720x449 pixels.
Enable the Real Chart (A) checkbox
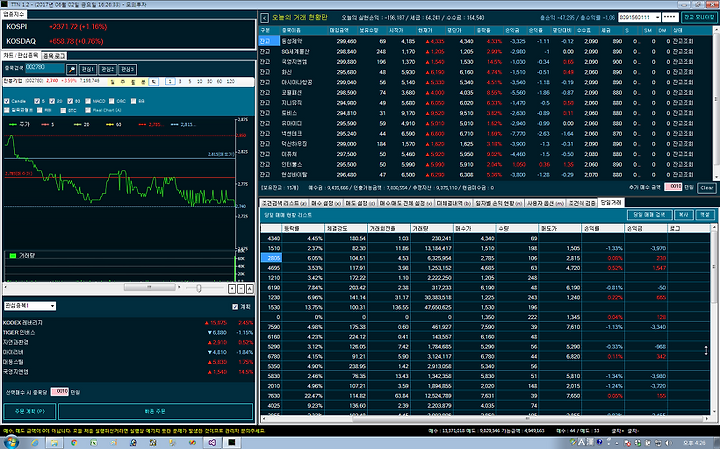88,110
